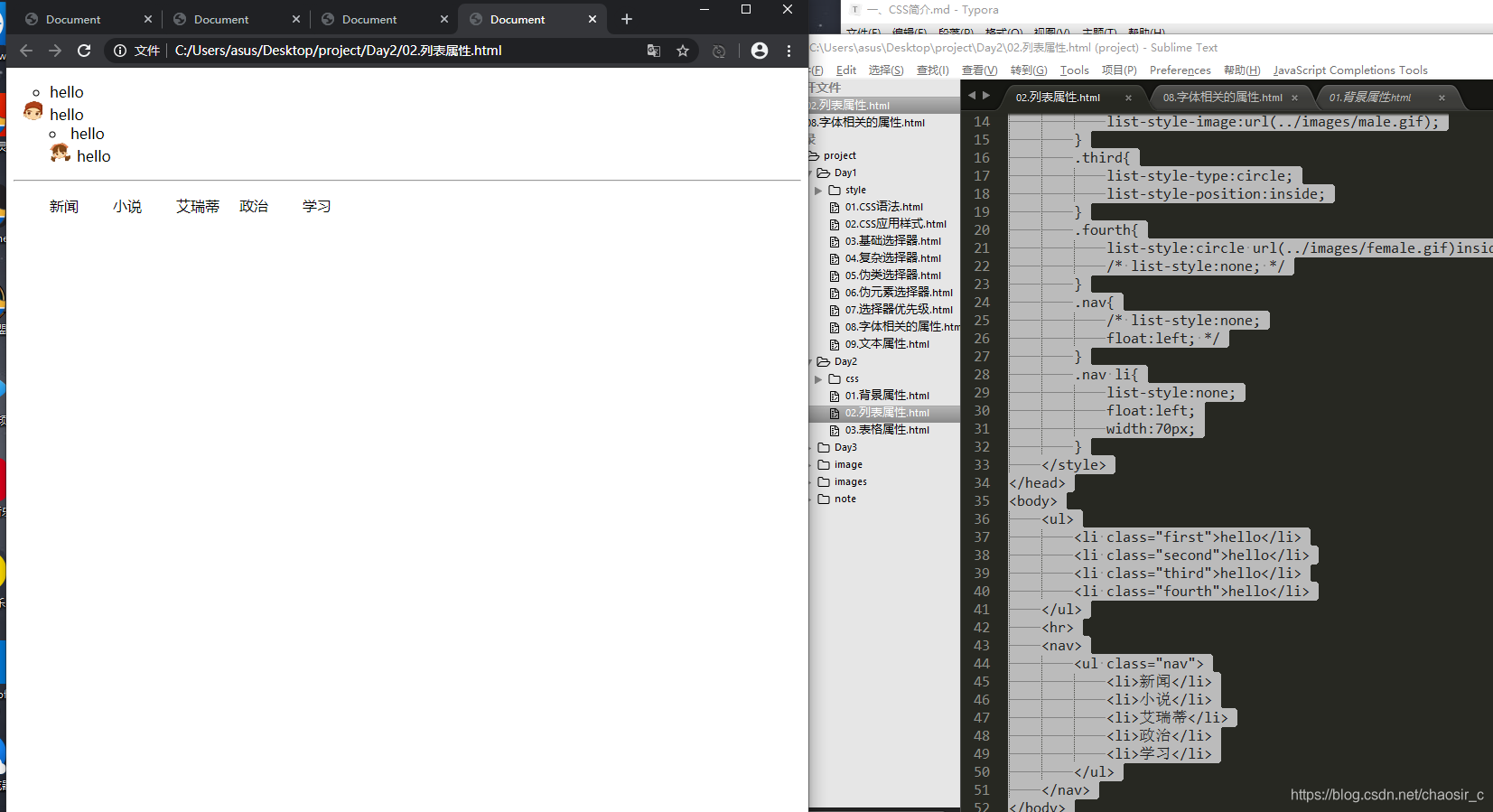Select the 01.背景属性.html editor tab
Viewport: 1493px width, 812px height.
coord(1370,98)
